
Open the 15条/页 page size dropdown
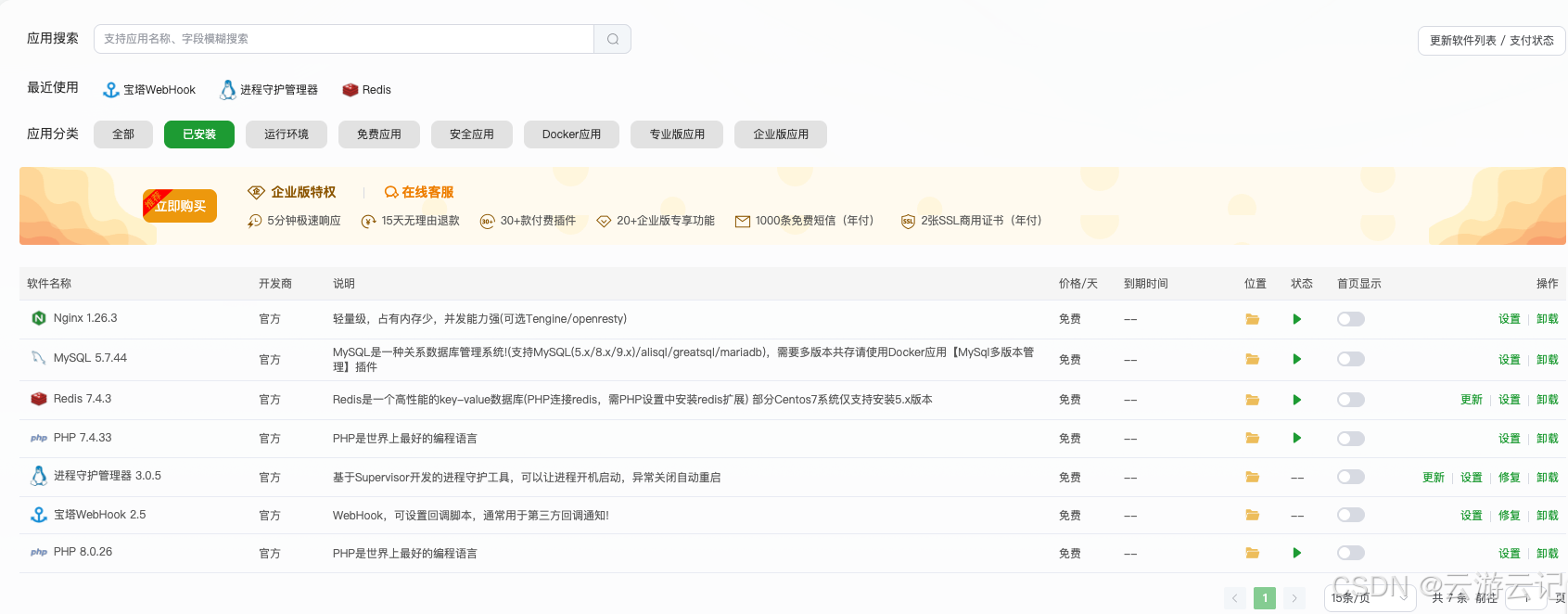point(1370,598)
